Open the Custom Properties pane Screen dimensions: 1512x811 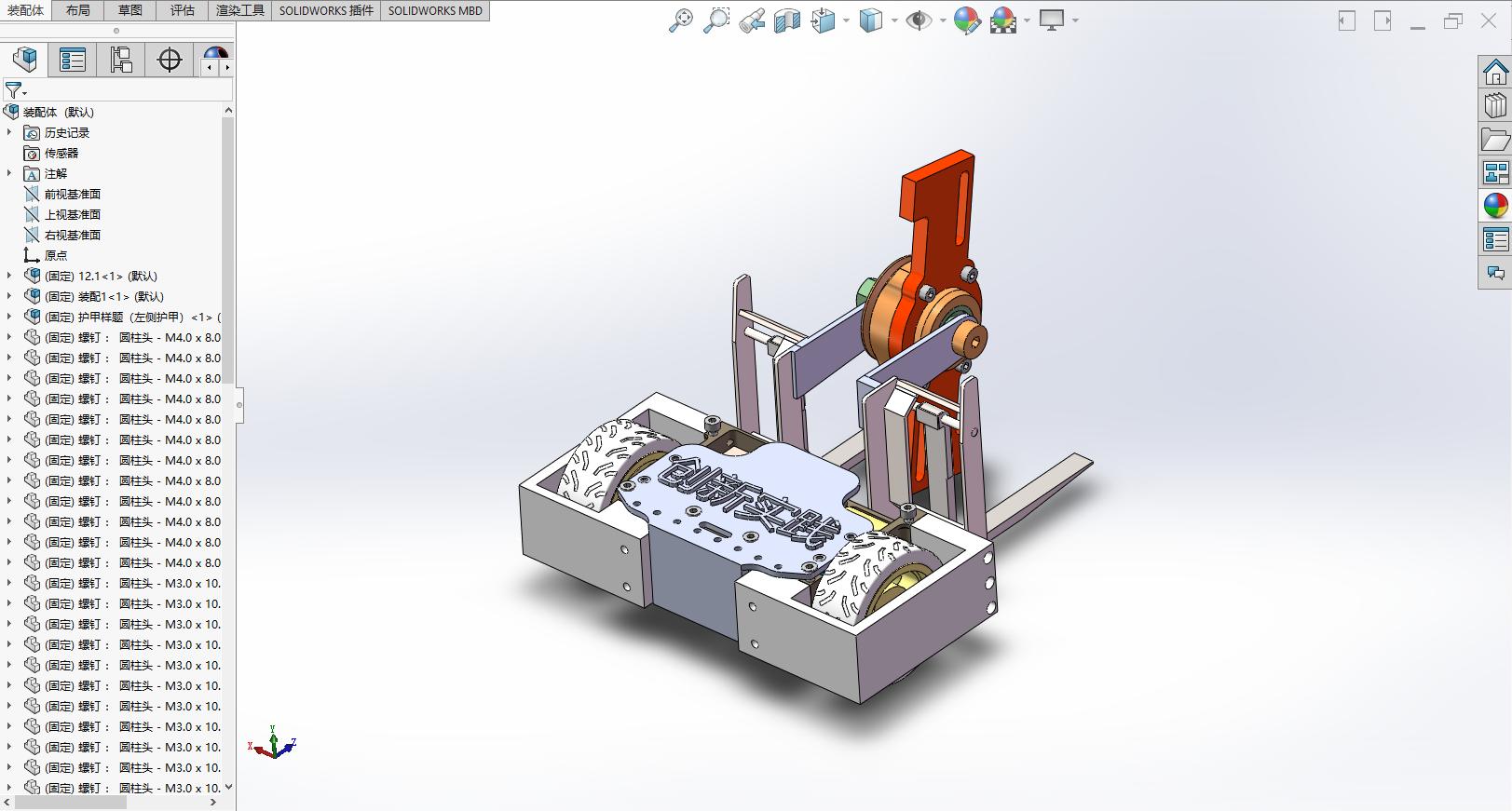coord(1495,239)
